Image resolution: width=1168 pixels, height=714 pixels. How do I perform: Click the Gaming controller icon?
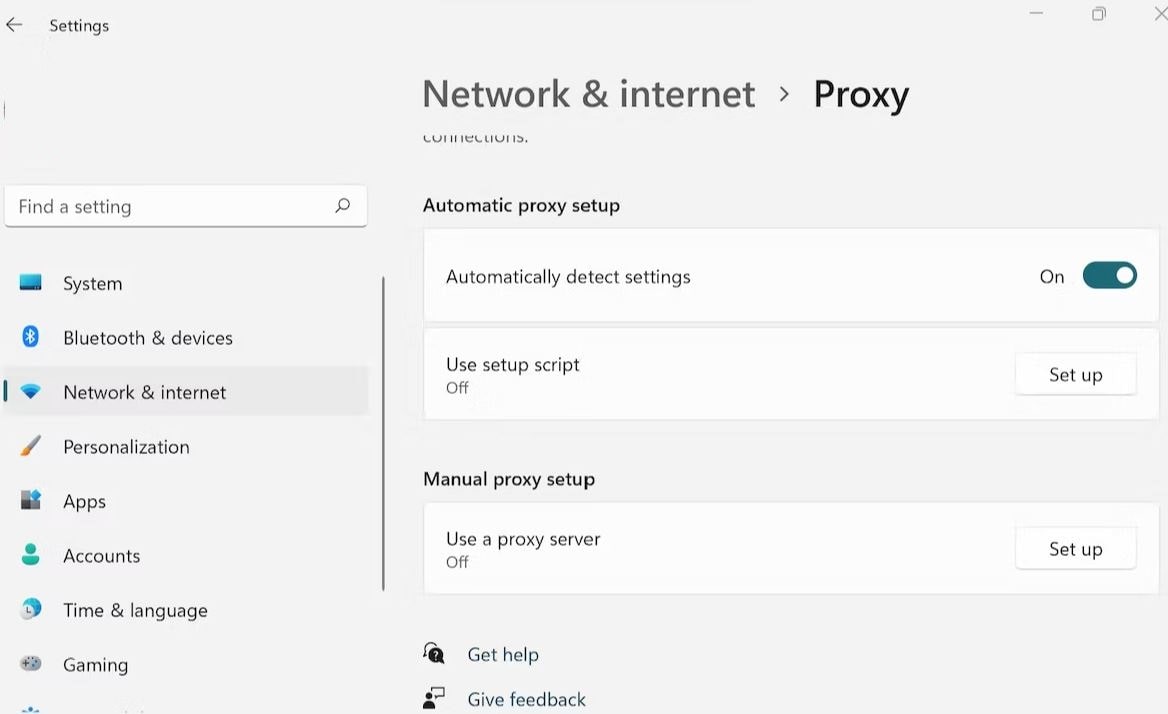click(31, 664)
